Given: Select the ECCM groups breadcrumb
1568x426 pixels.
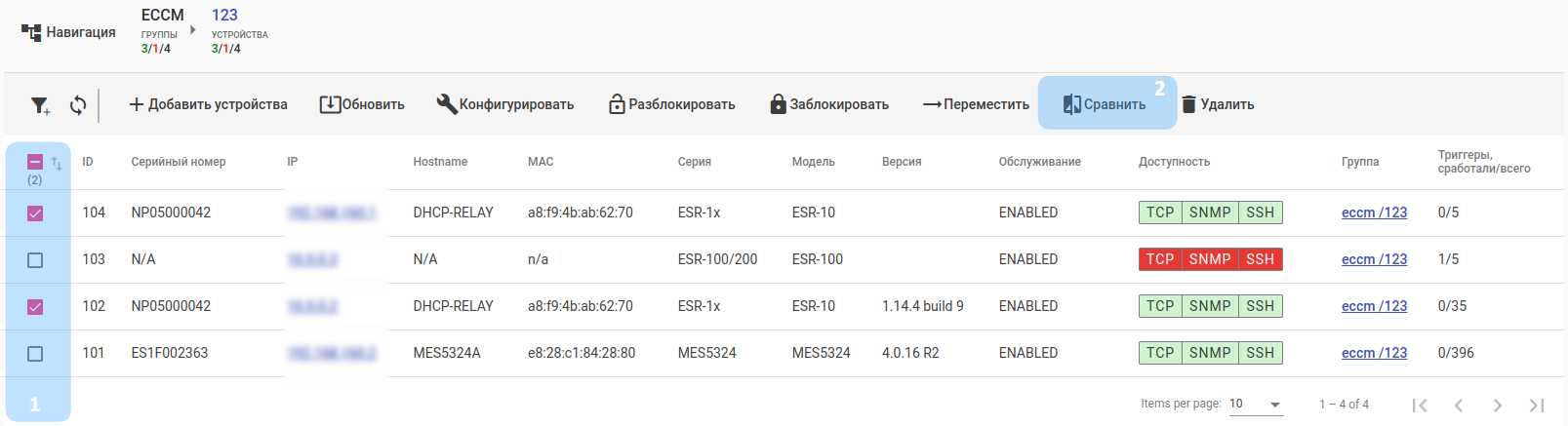Looking at the screenshot, I should coord(162,16).
